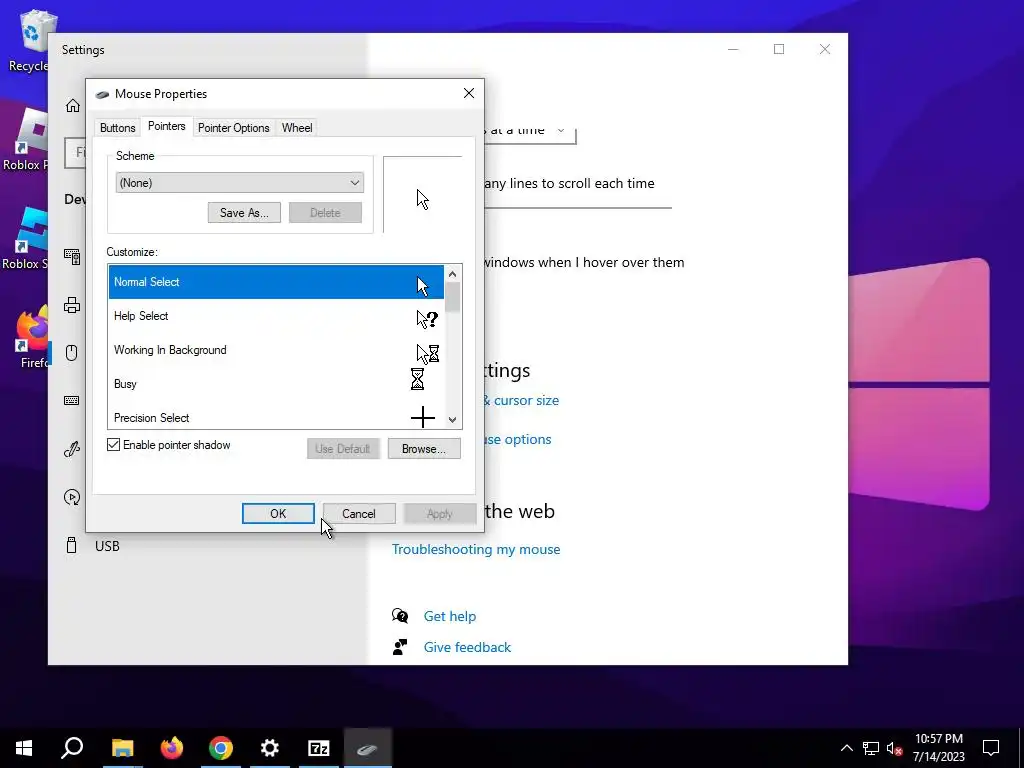Screen dimensions: 1024x768
Task: Launch Firefox from the taskbar
Action: point(172,748)
